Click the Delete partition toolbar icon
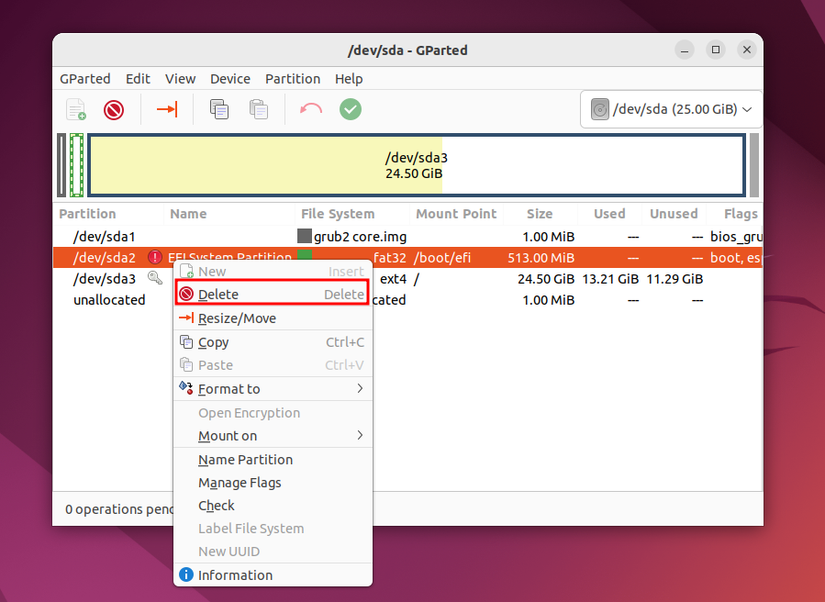Viewport: 825px width, 602px height. [x=113, y=109]
